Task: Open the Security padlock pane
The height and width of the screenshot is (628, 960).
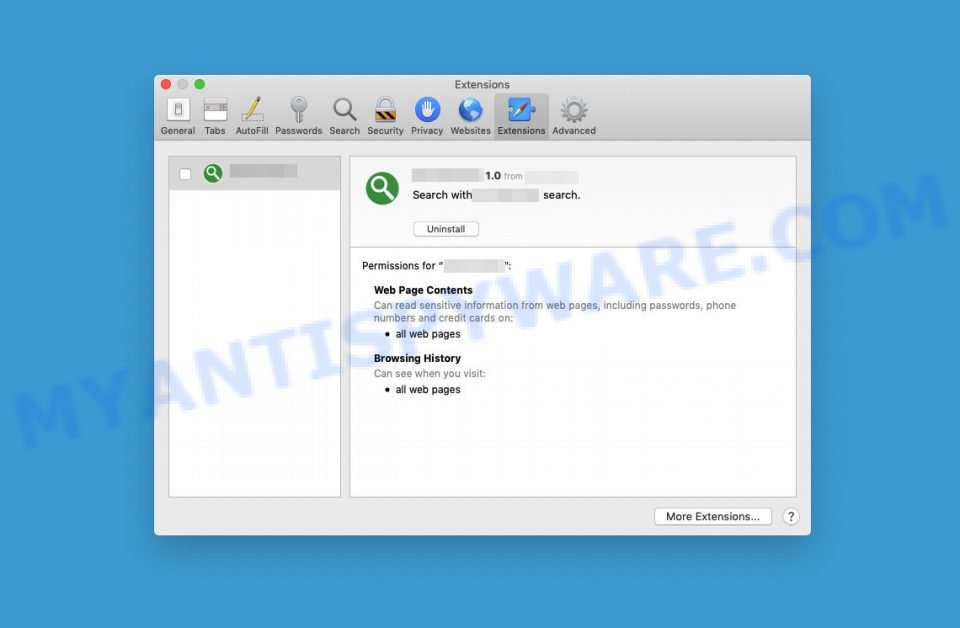Action: [385, 116]
